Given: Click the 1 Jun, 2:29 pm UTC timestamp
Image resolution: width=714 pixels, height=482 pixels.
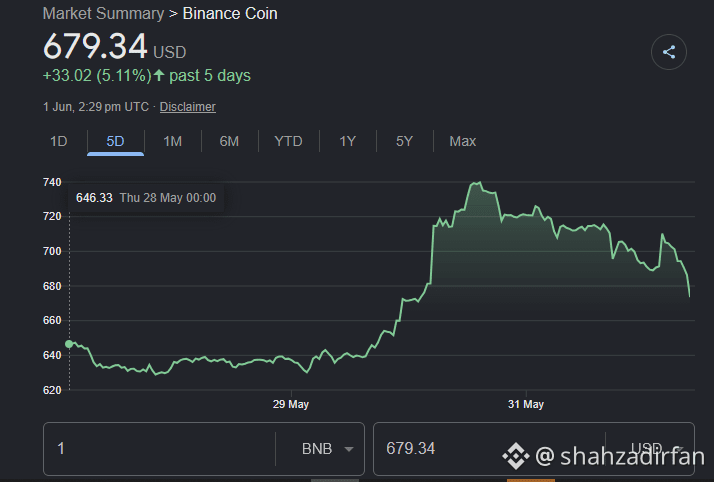Looking at the screenshot, I should [x=96, y=107].
